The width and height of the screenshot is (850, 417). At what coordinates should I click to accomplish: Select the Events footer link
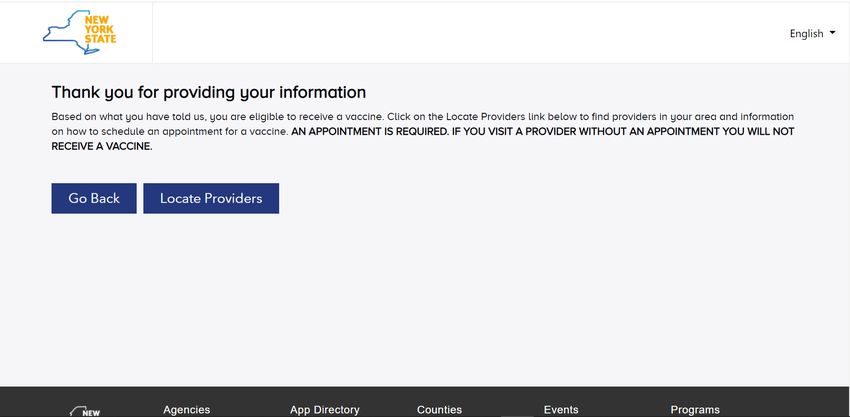(561, 410)
